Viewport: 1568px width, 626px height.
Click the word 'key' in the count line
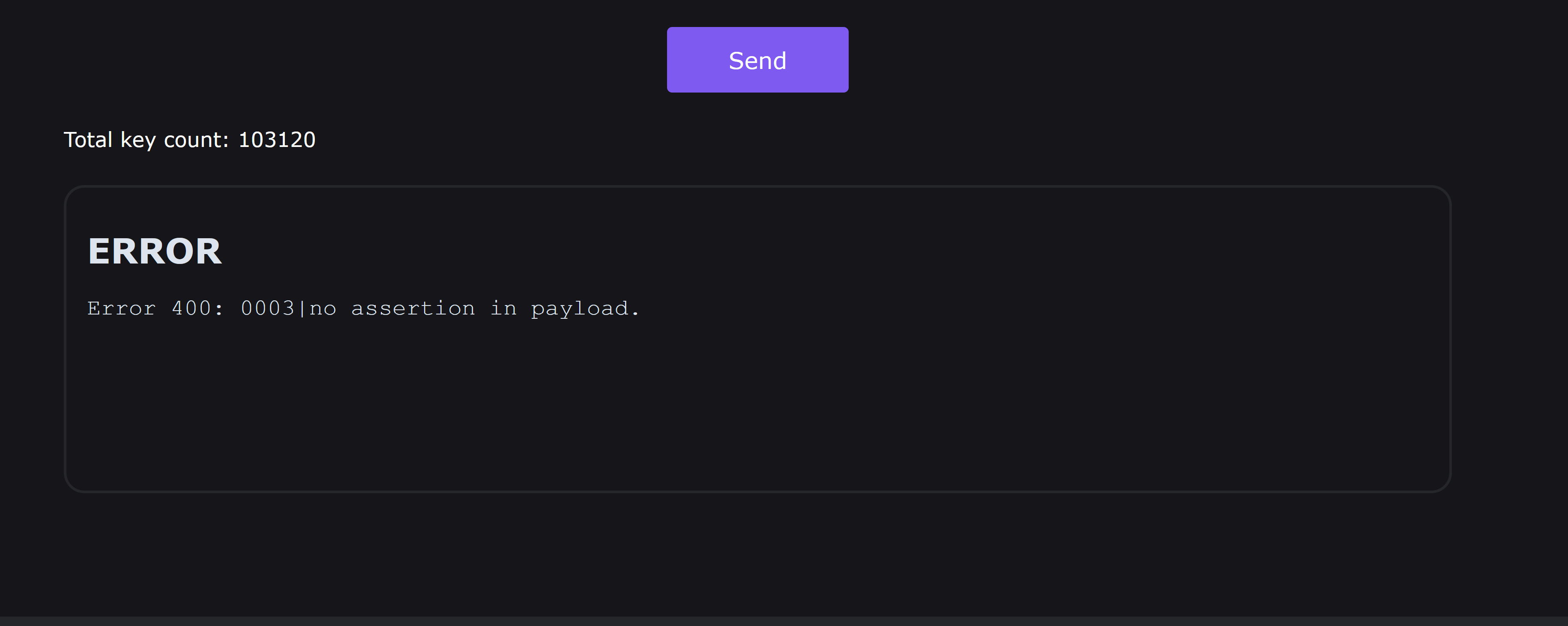[138, 141]
